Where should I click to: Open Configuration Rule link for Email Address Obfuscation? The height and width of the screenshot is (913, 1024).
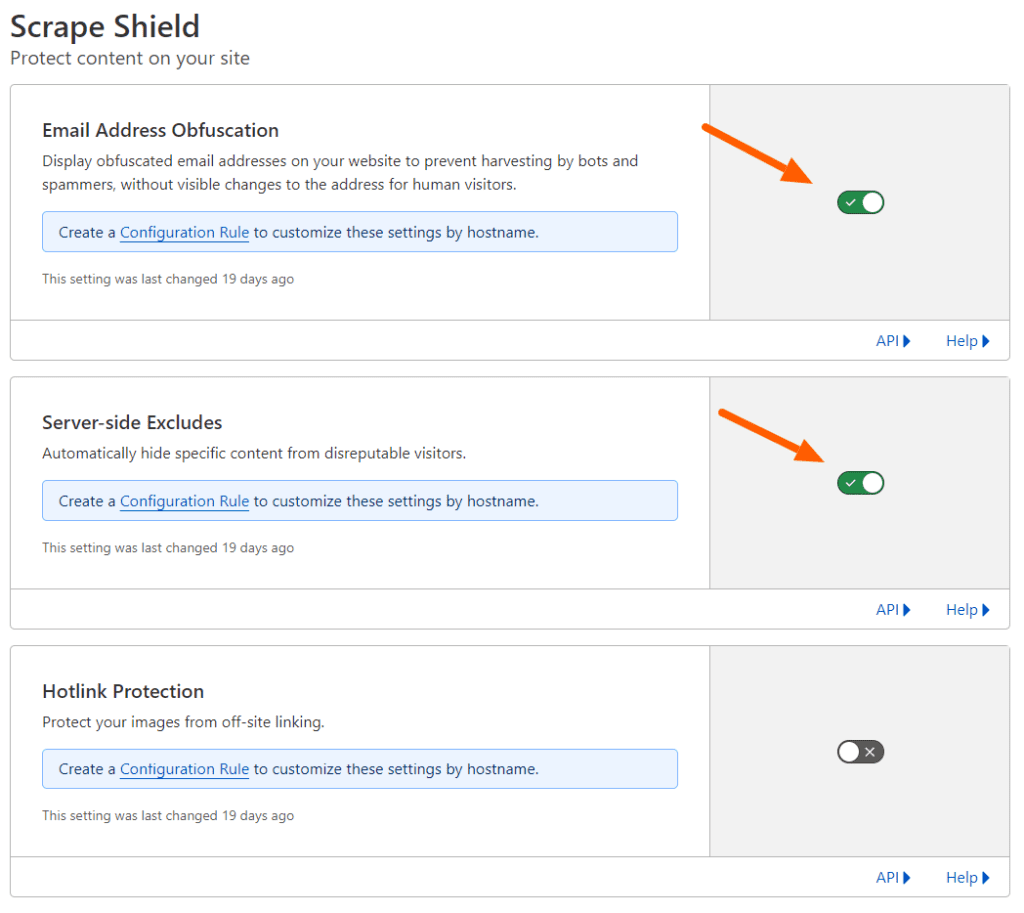pos(184,232)
